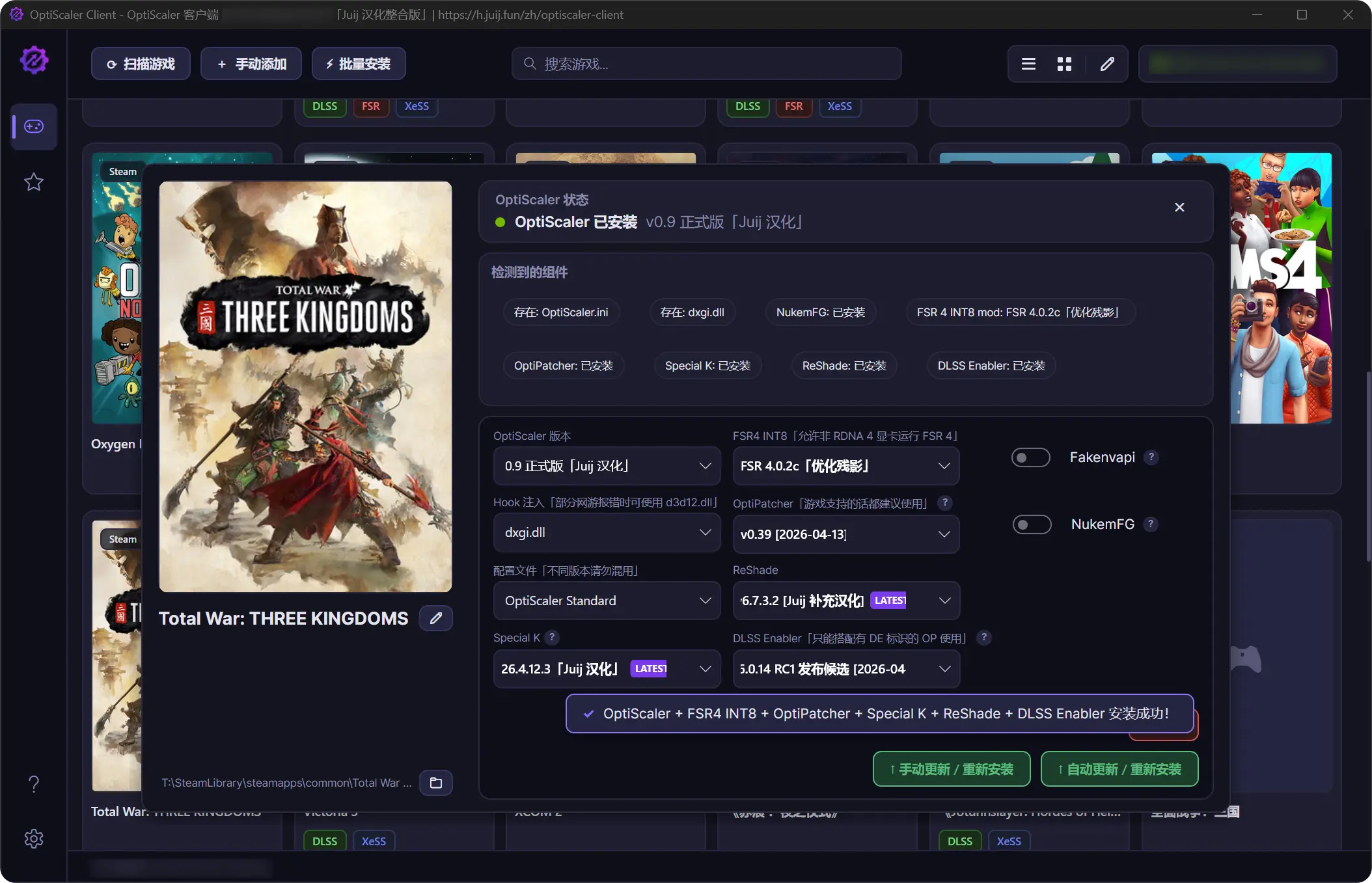1372x883 pixels.
Task: Click 批量安装 batch install button
Action: point(359,64)
